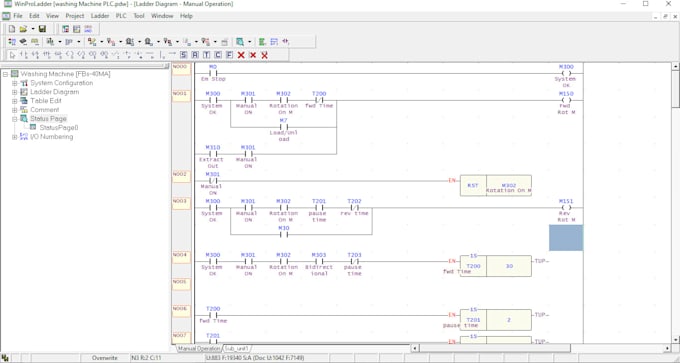Screen dimensions: 680x363
Task: Select the M300 System OK output coil
Action: pos(566,76)
